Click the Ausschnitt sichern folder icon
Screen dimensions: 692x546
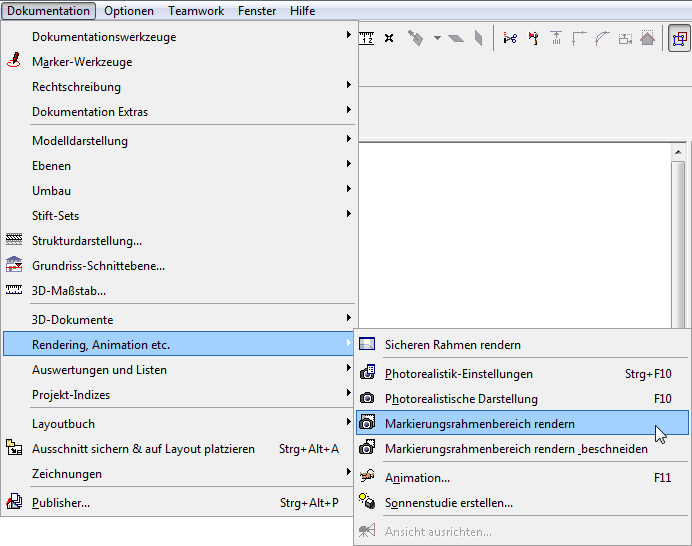click(x=14, y=448)
